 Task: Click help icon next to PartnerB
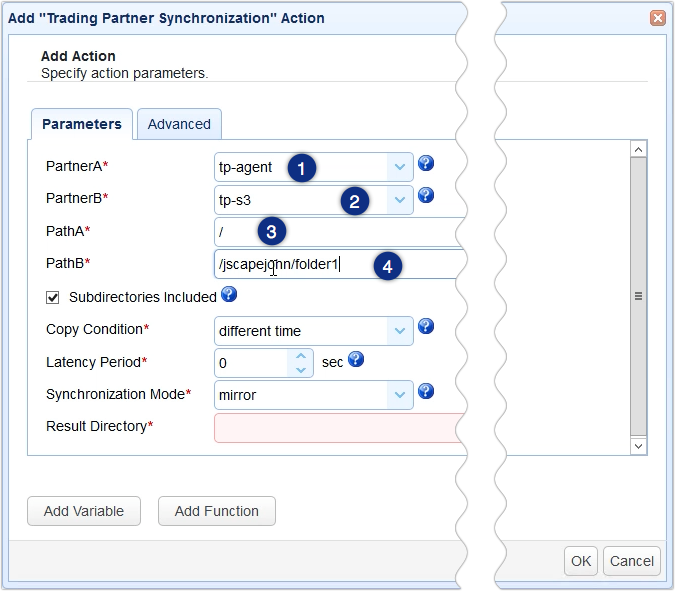(425, 195)
